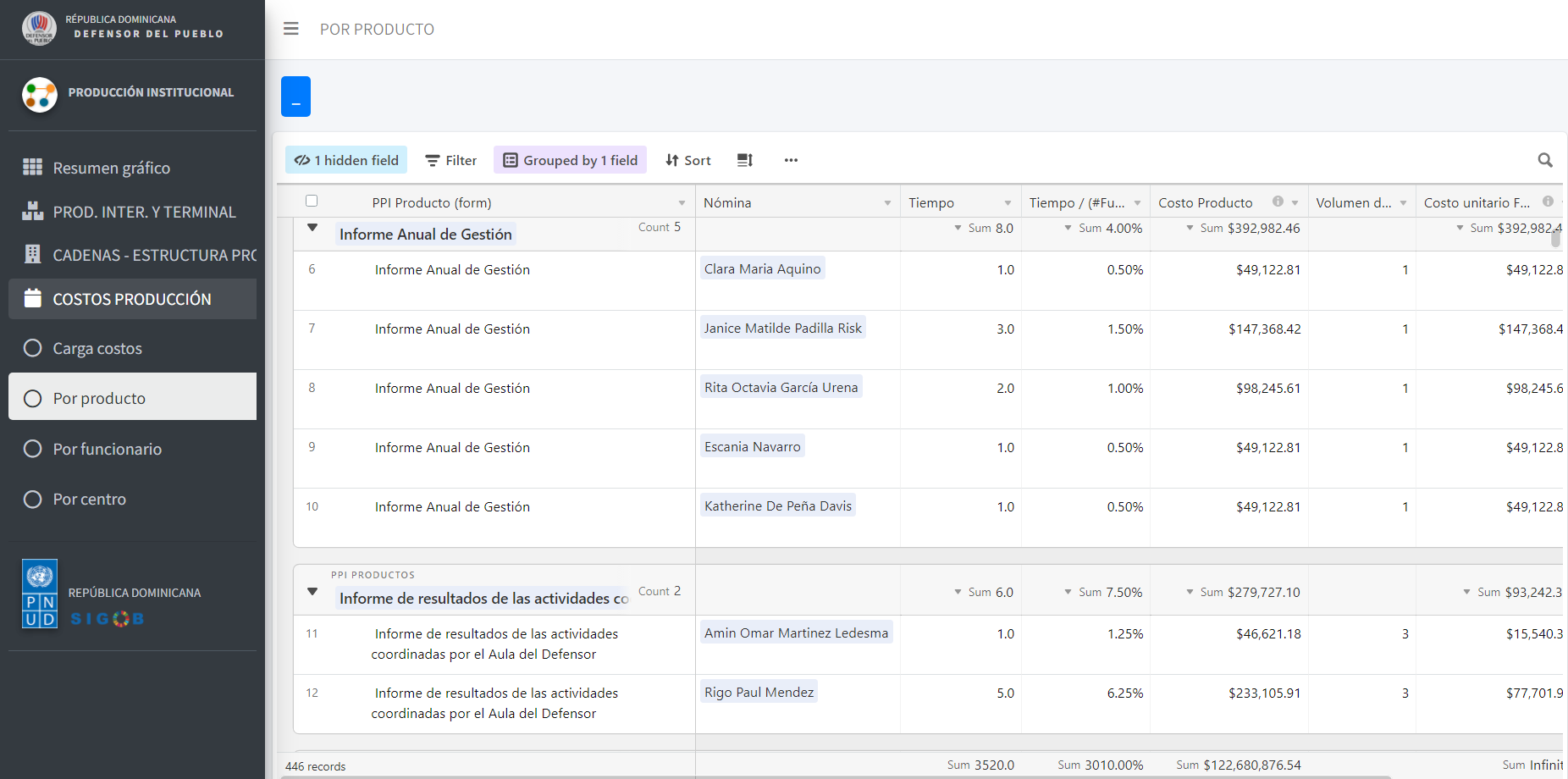Open Grouped by 1 field settings
This screenshot has height=779, width=1568.
pos(570,160)
